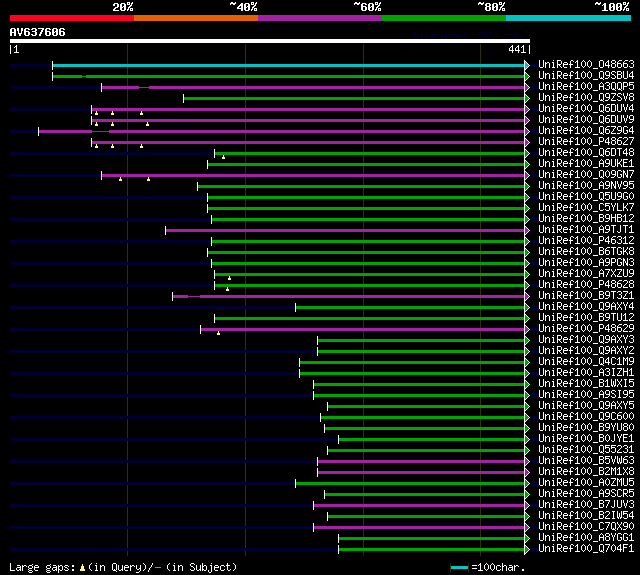
Task: Open hit UniRef100_A9PGN3
Action: 586,263
